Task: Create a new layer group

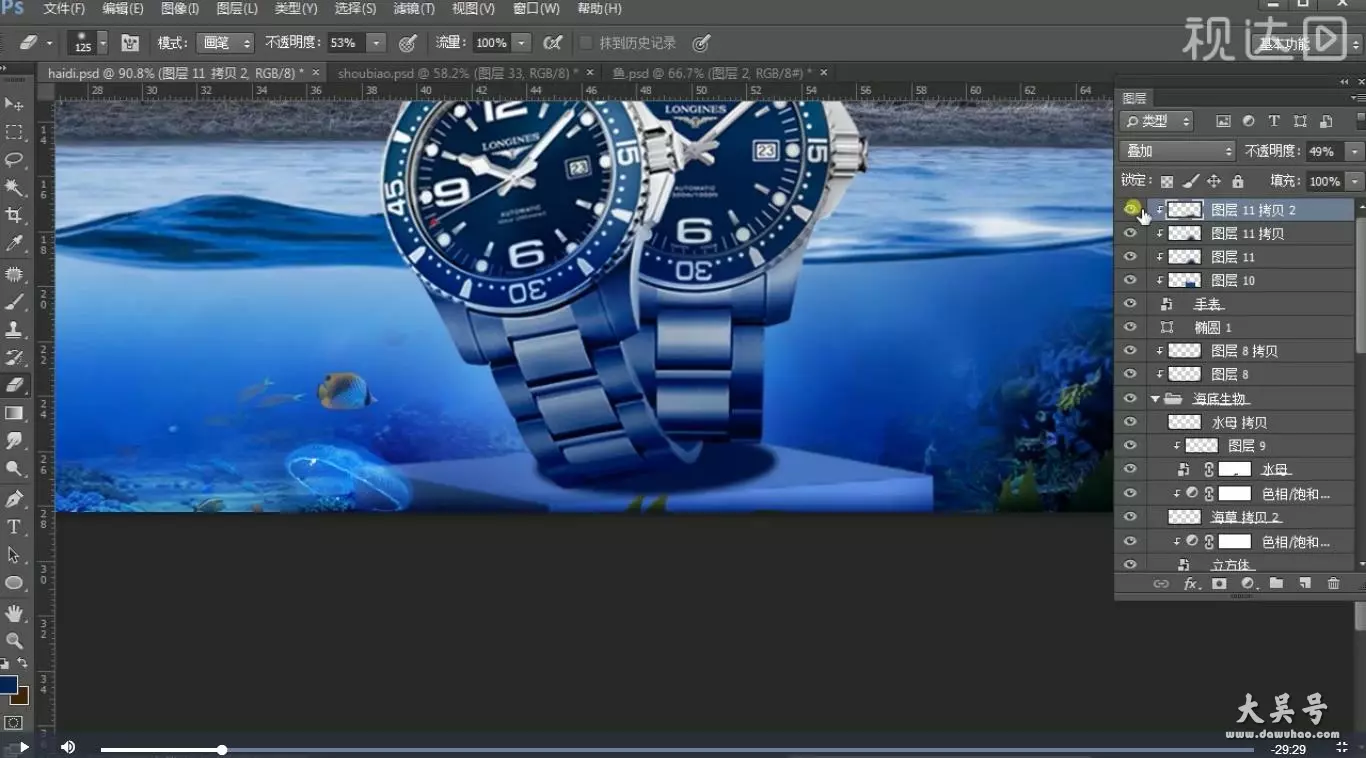Action: tap(1276, 583)
